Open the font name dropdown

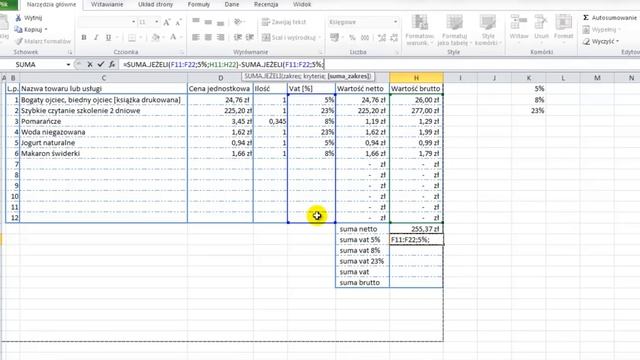(x=133, y=22)
